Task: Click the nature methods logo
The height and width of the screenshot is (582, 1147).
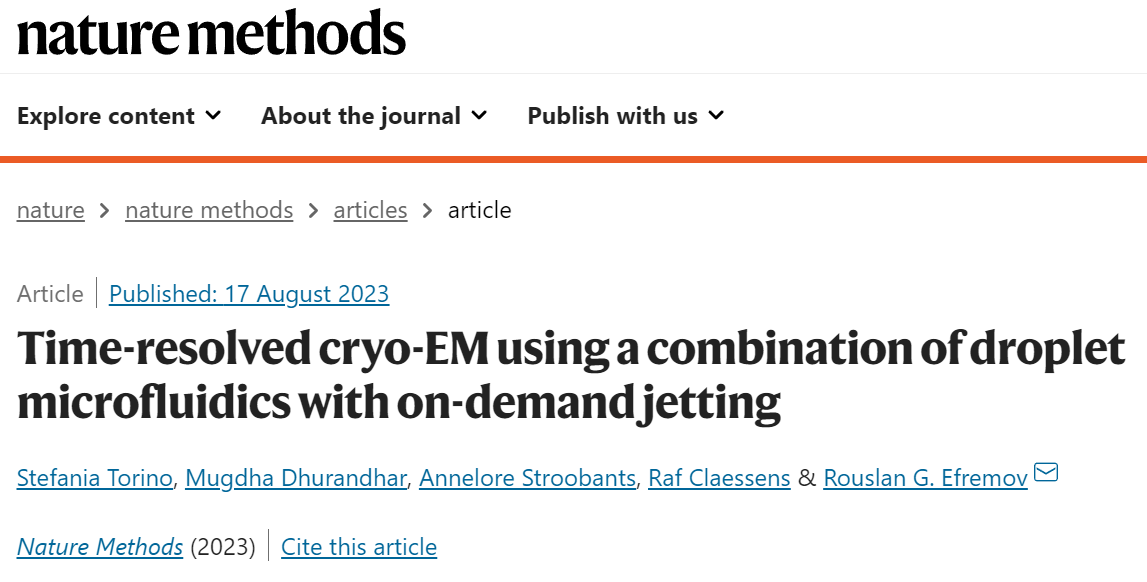Action: (x=211, y=32)
